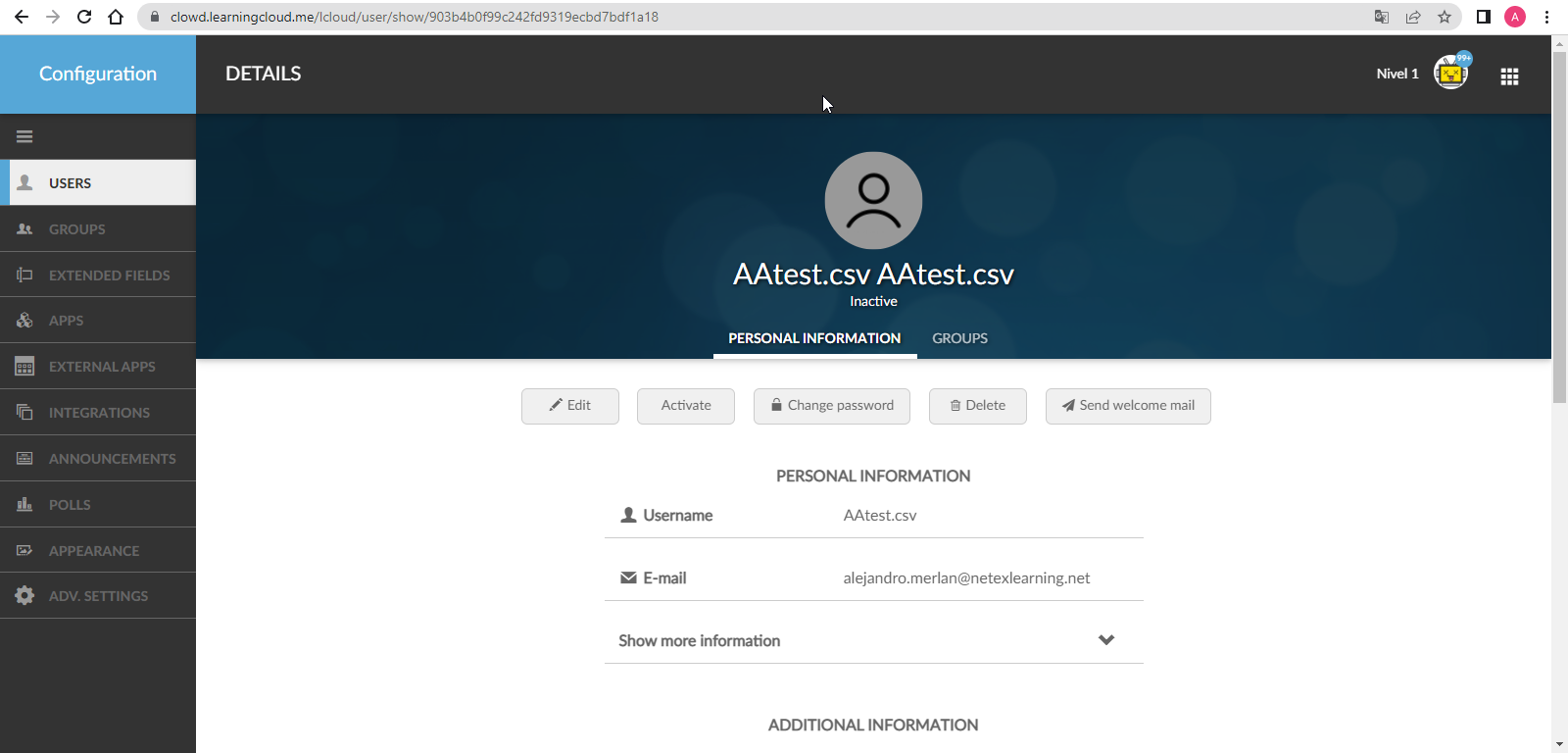Reload the page with refresh icon

(84, 17)
